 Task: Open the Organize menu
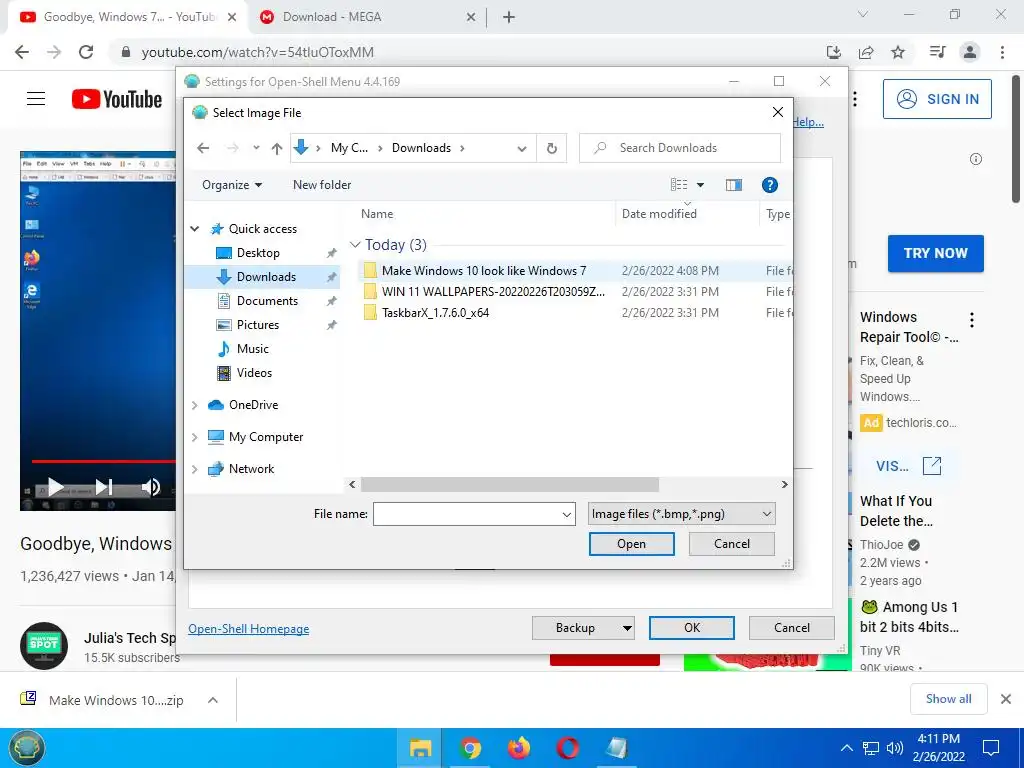232,185
